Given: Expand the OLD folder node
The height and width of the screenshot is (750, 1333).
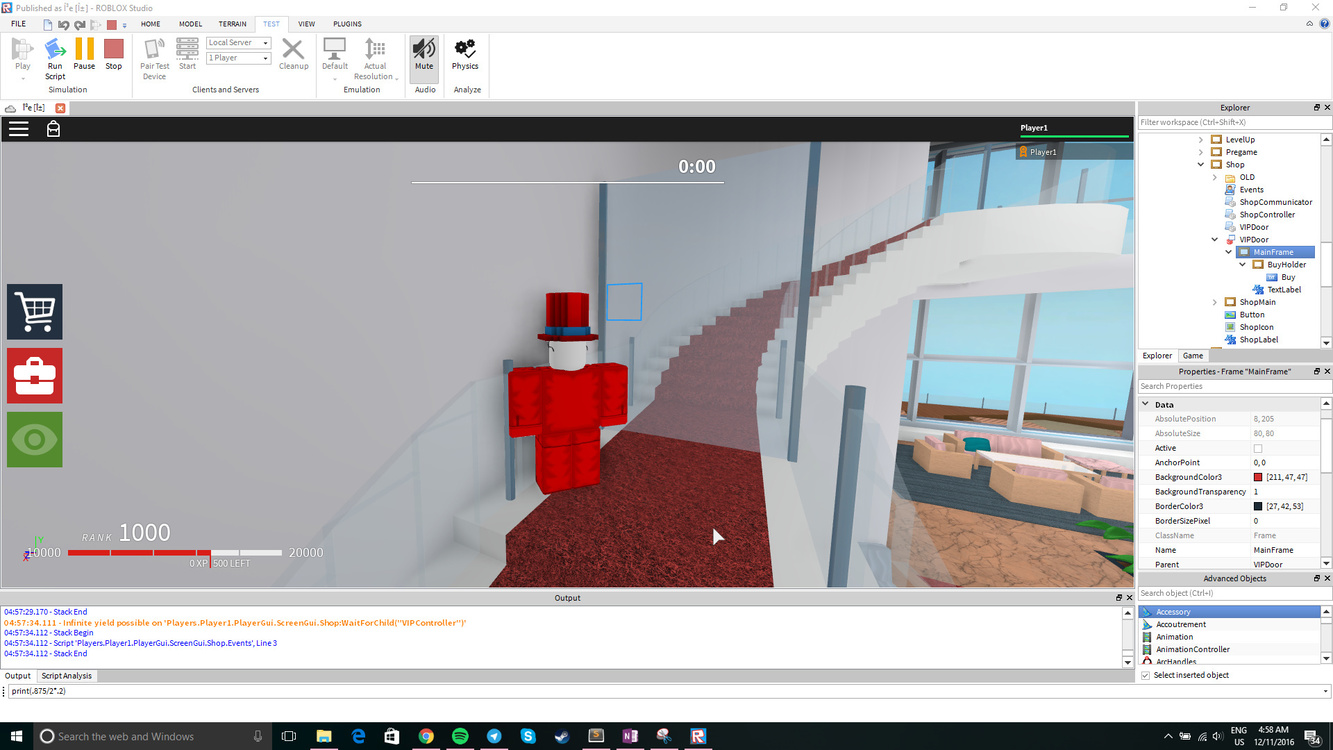Looking at the screenshot, I should point(1215,177).
